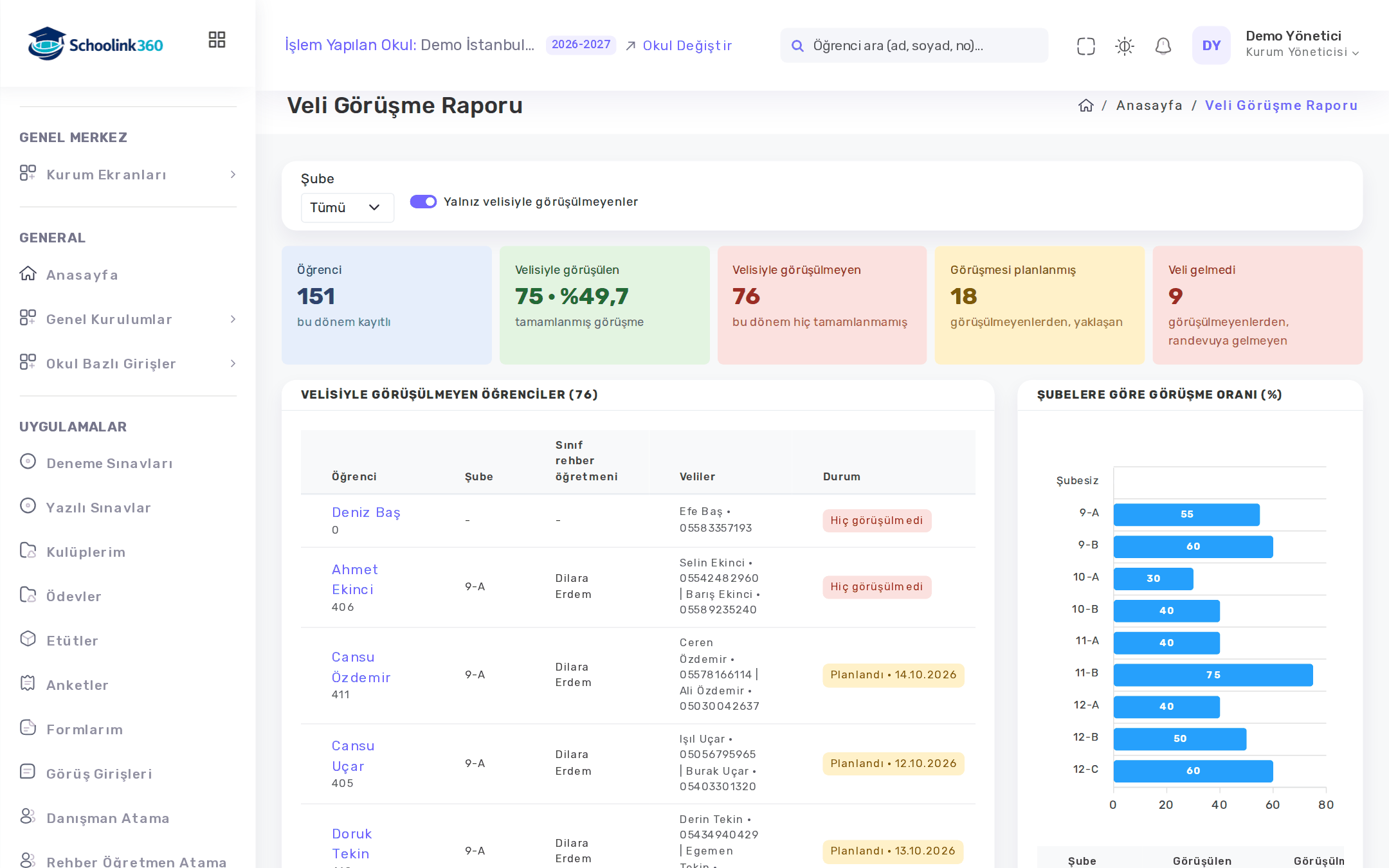Open student Ahmet Ekinci's profile link
Viewport: 1389px width, 868px height.
tap(354, 579)
